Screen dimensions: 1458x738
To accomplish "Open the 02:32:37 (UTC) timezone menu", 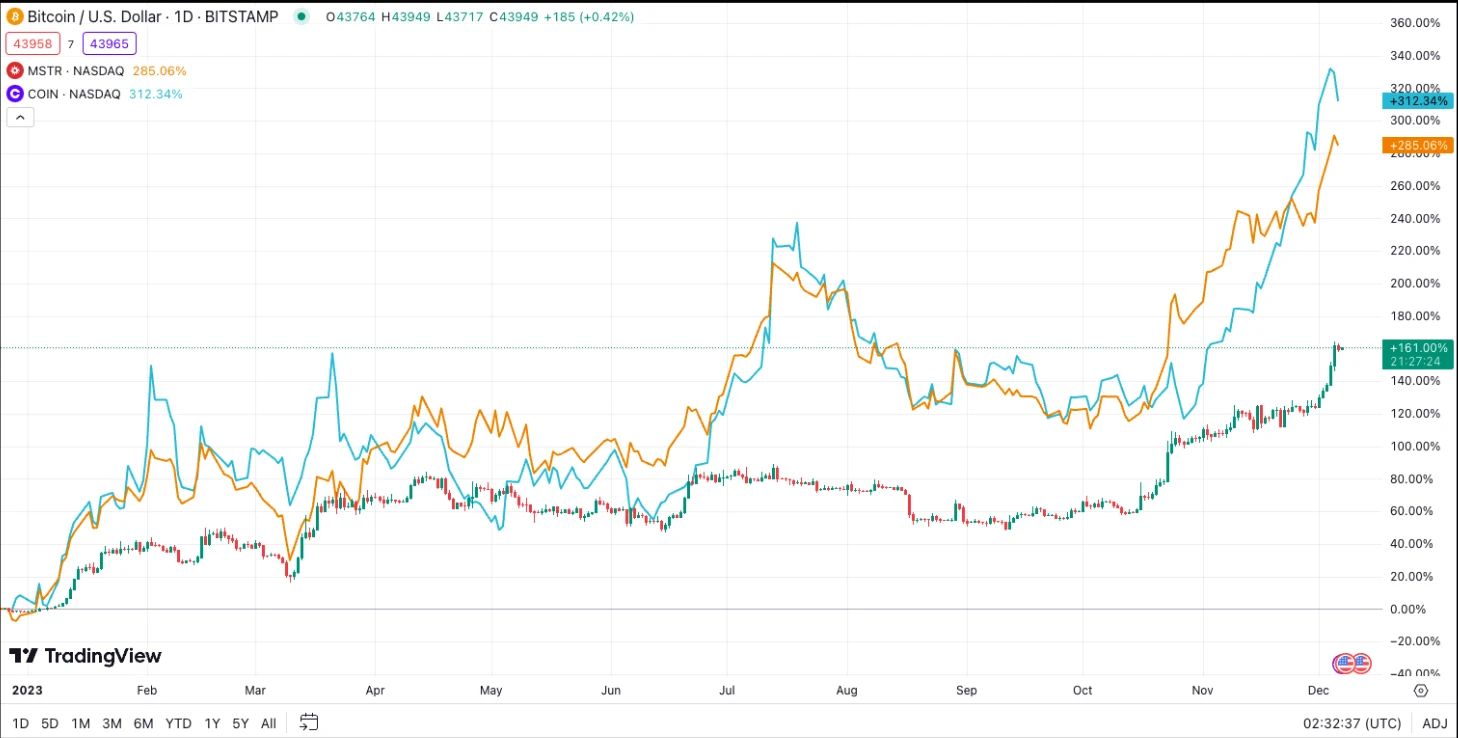I will (x=1351, y=723).
